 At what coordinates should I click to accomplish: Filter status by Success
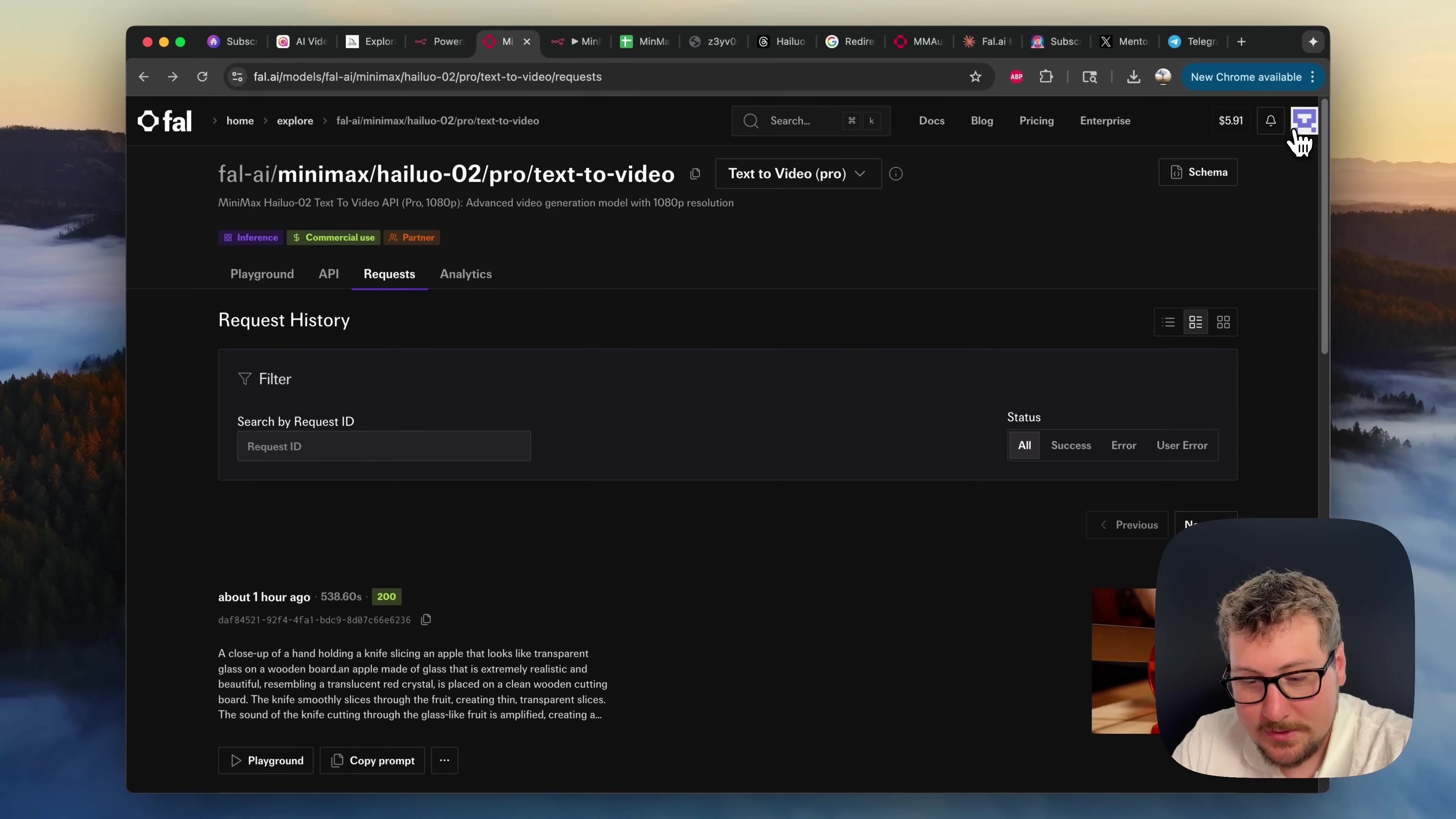(1071, 446)
